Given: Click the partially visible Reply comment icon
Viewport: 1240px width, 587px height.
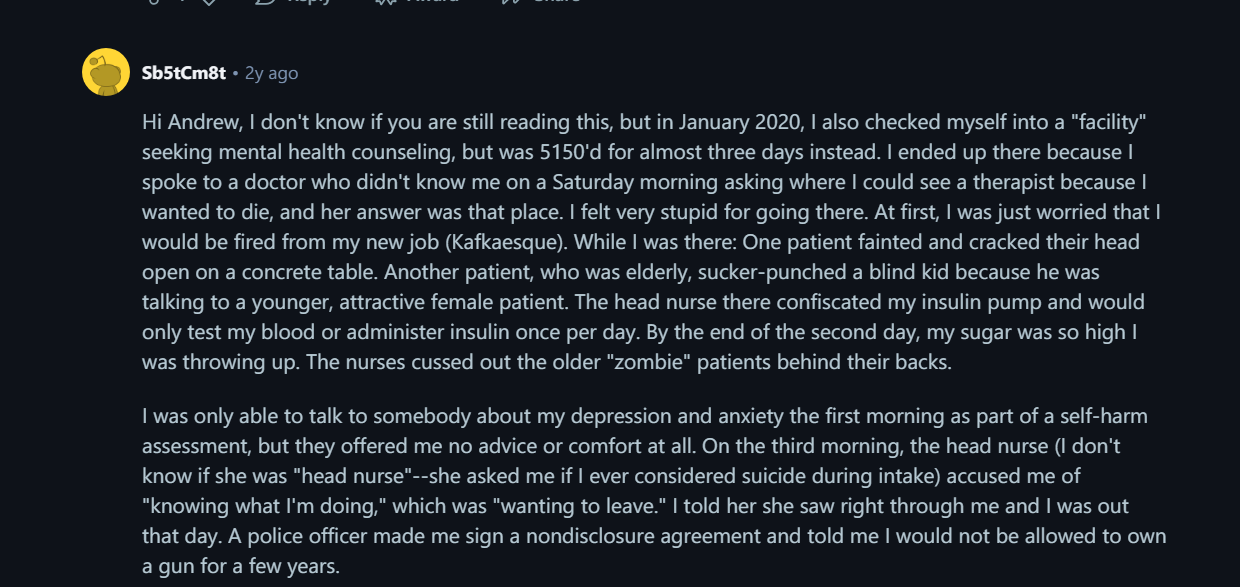Looking at the screenshot, I should (x=266, y=2).
